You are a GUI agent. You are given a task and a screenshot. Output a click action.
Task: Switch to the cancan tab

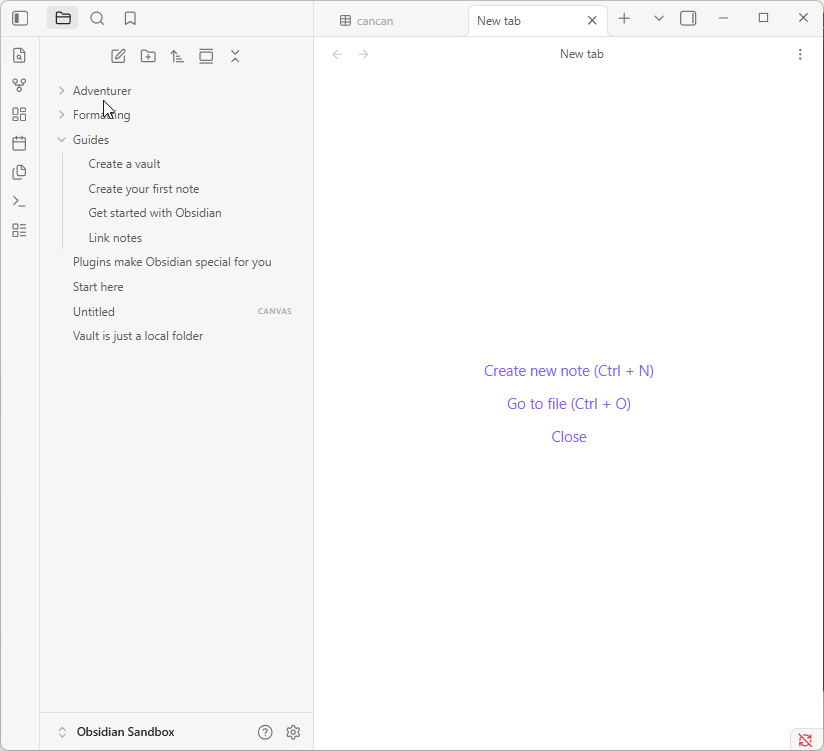tap(375, 21)
